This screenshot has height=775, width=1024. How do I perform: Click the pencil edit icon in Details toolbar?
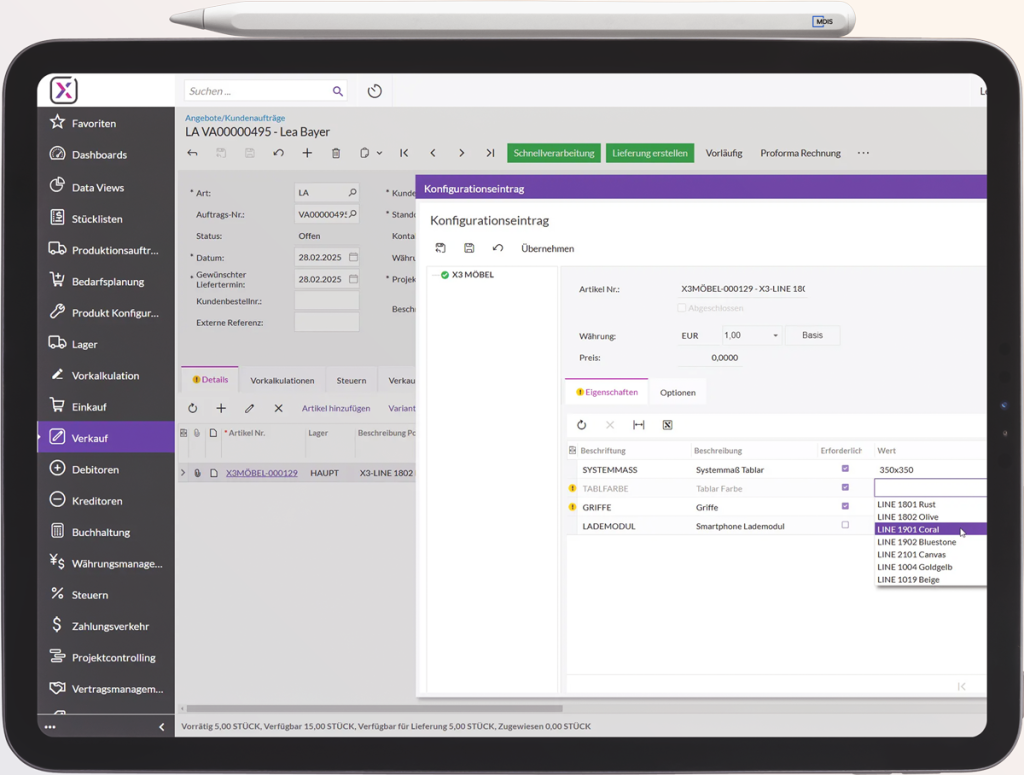coord(250,408)
